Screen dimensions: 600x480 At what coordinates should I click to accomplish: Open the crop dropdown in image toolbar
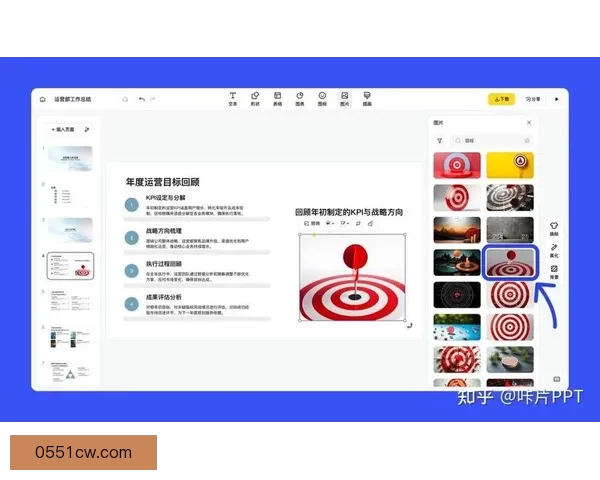click(344, 223)
